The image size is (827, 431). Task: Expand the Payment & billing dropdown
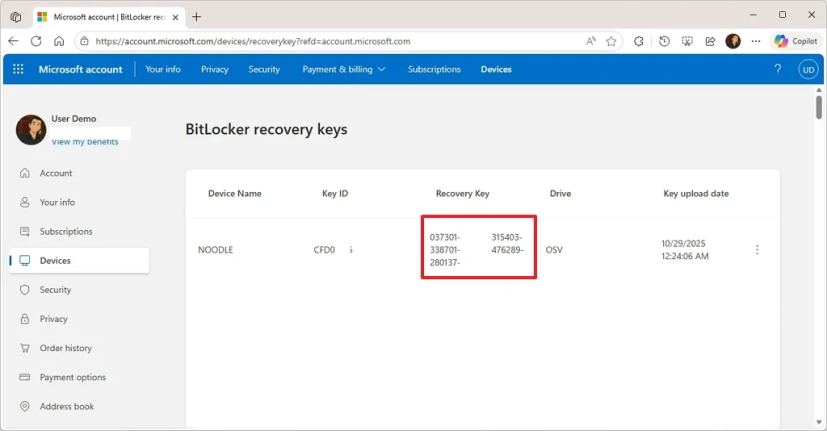click(344, 69)
